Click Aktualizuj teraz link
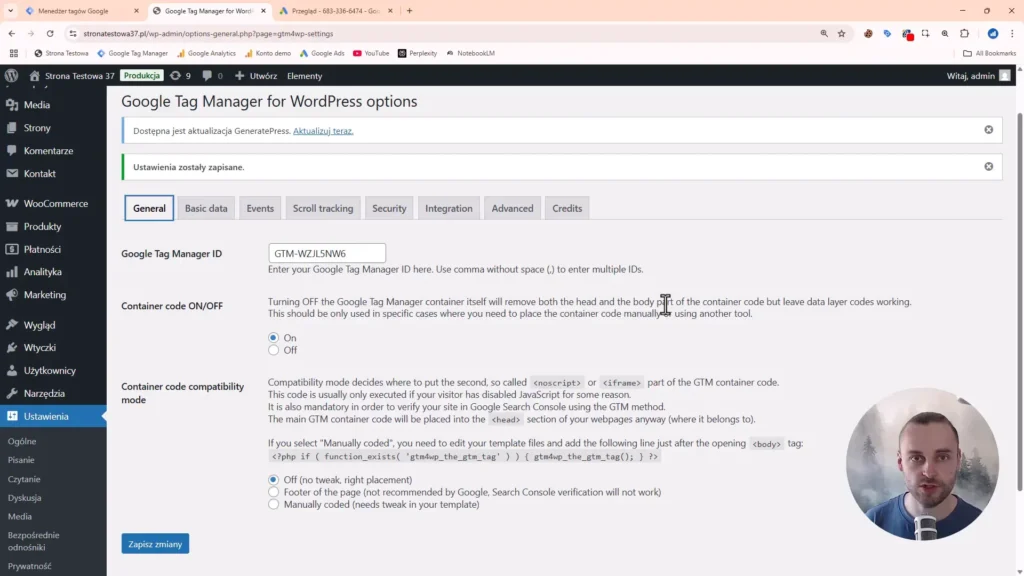 [323, 131]
